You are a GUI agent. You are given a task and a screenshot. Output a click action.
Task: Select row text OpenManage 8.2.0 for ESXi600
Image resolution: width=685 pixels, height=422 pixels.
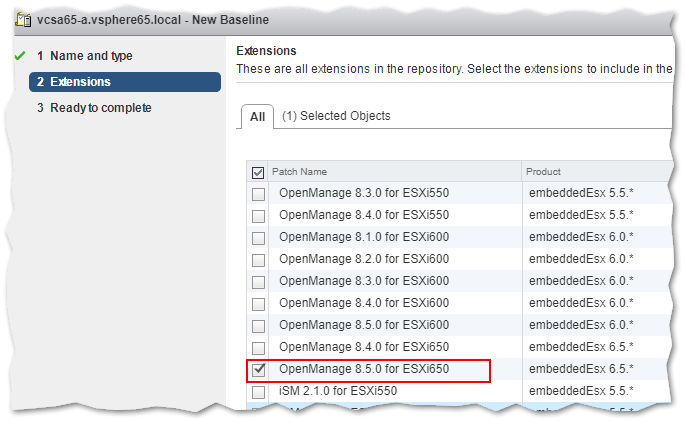(x=364, y=259)
